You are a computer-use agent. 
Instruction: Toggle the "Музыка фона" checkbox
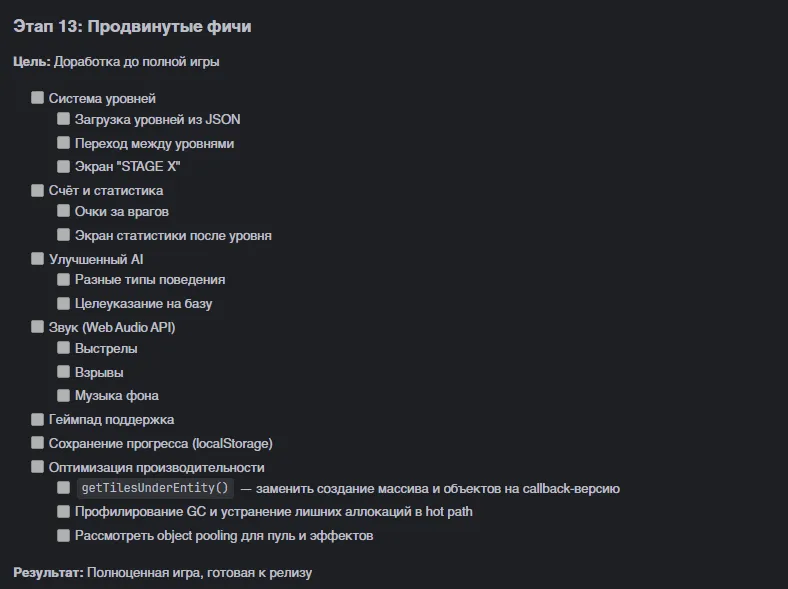click(x=64, y=395)
